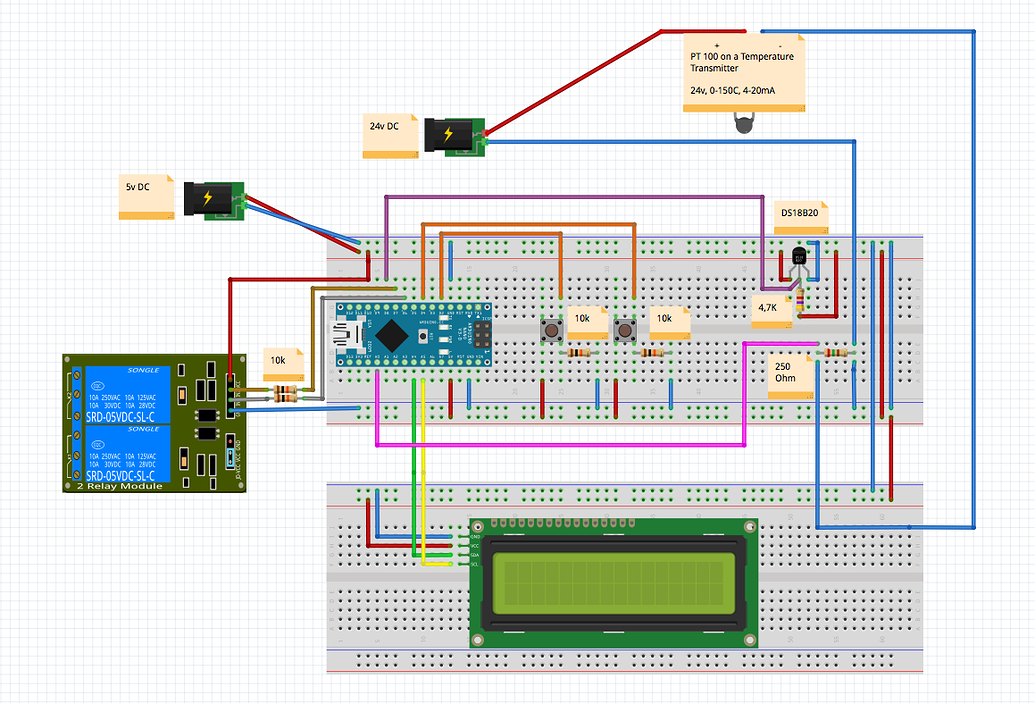
Task: Expand the DS18B20 sticky note
Action: coord(800,213)
